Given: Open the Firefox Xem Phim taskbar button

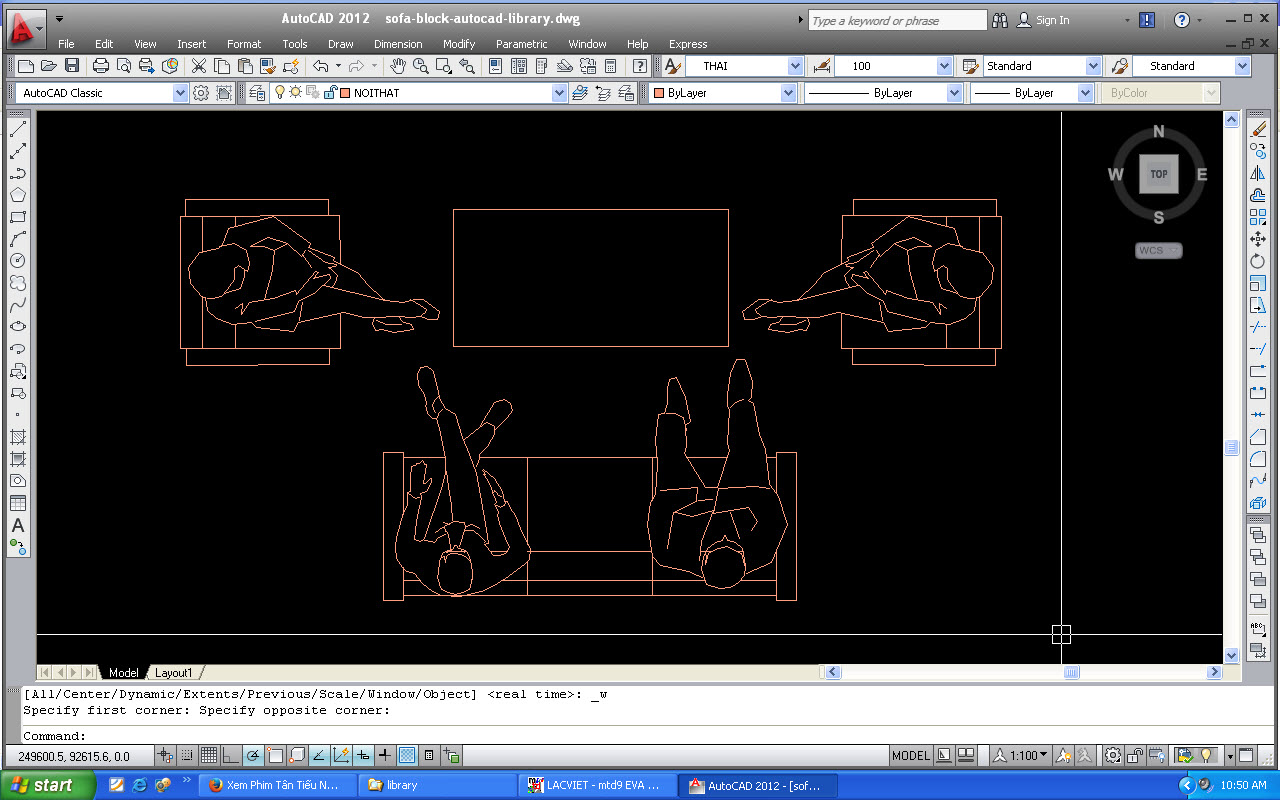Looking at the screenshot, I should [x=275, y=785].
